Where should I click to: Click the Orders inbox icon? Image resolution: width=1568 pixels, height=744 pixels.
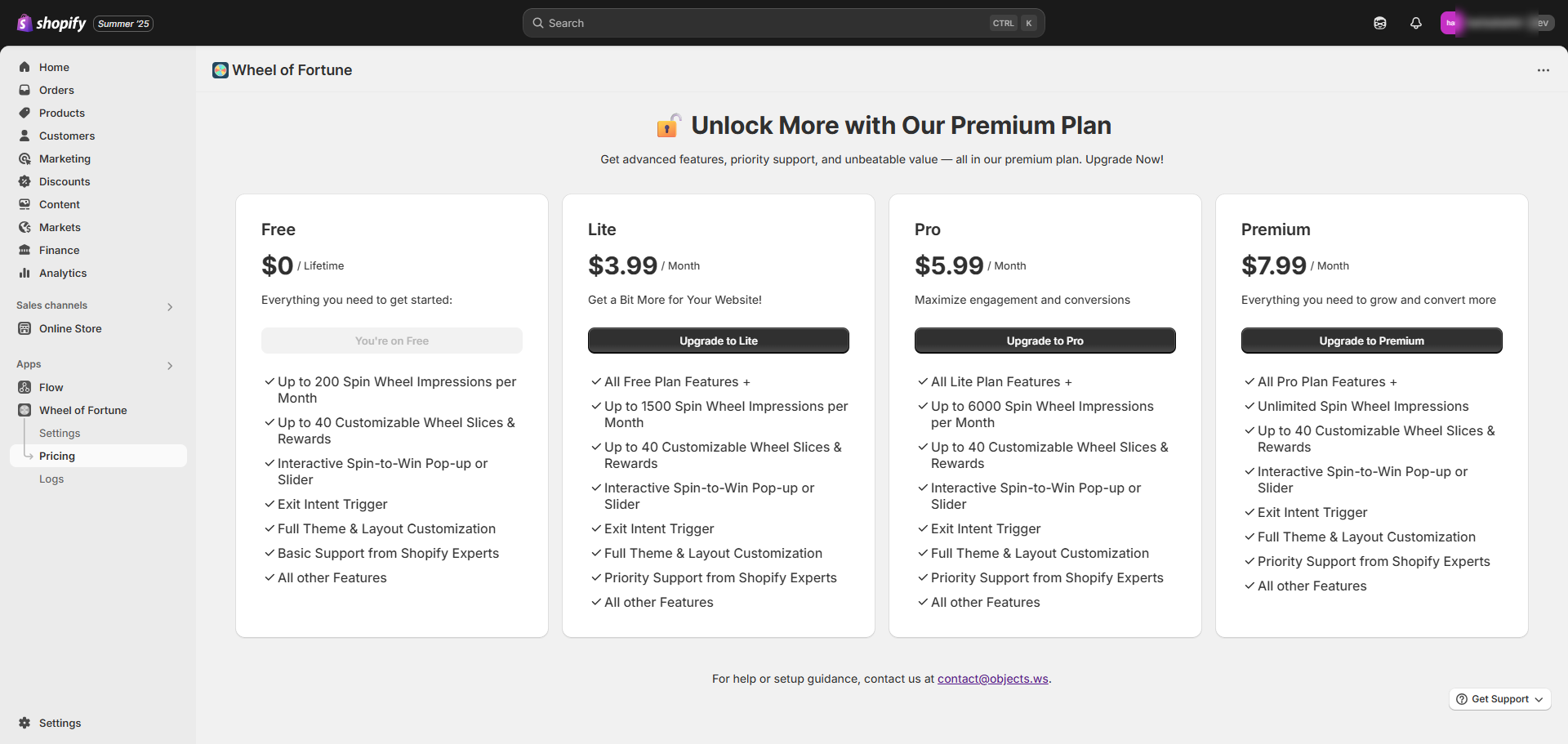click(x=24, y=90)
